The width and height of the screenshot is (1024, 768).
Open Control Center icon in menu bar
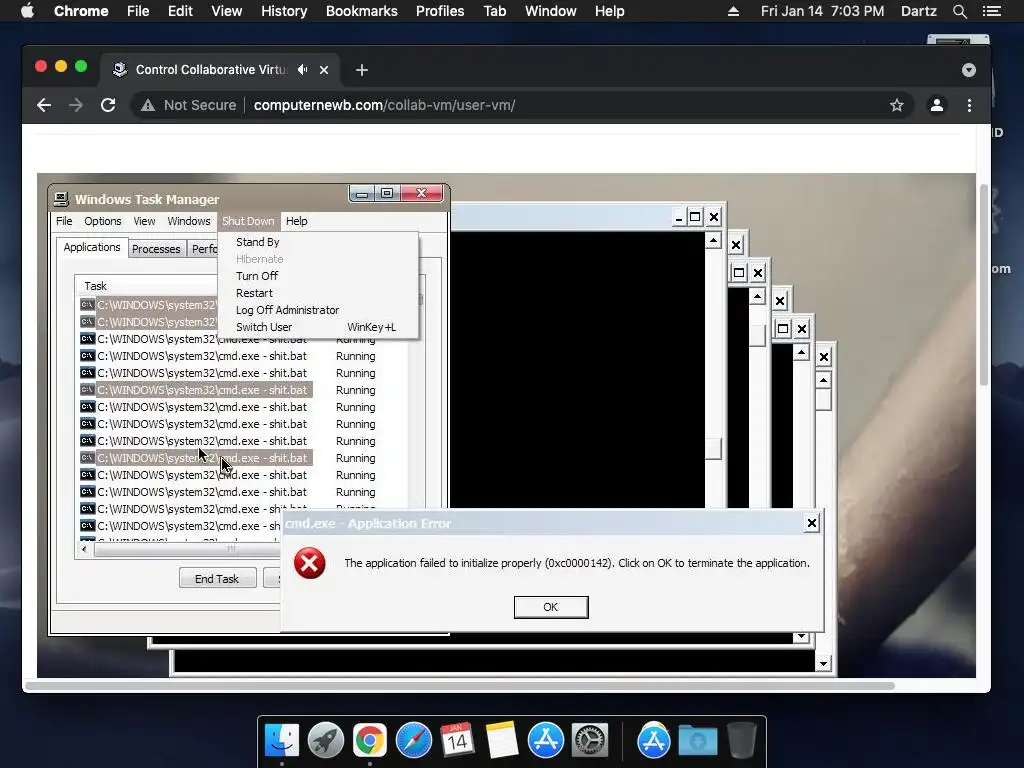992,11
